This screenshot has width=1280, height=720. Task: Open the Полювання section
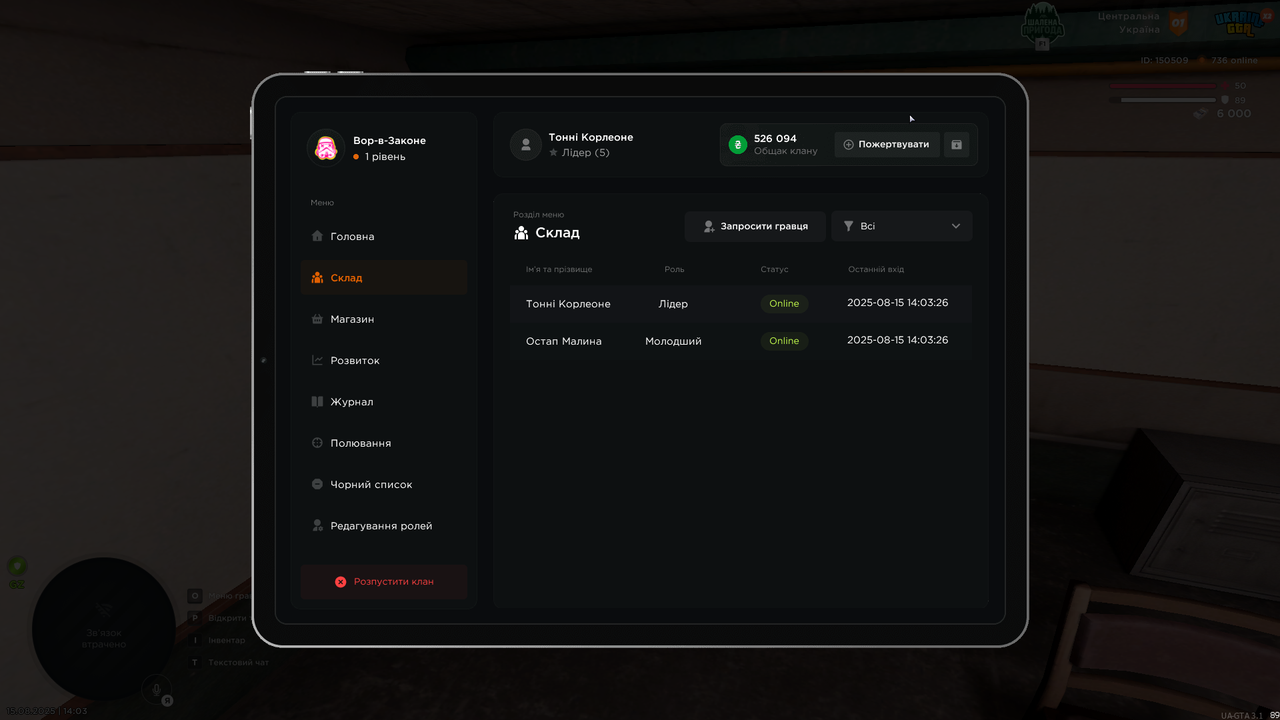[x=384, y=443]
